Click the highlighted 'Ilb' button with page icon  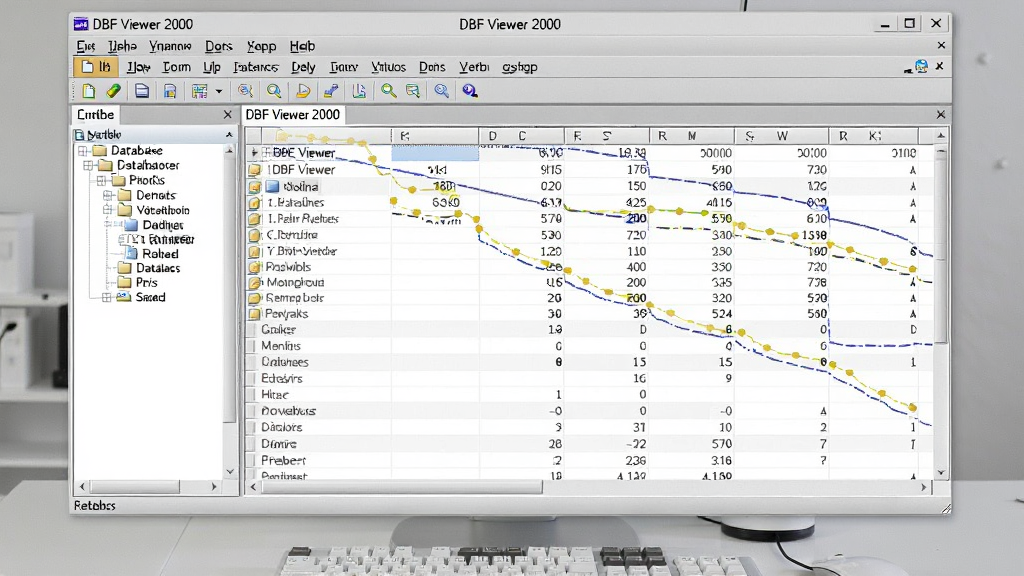(95, 67)
